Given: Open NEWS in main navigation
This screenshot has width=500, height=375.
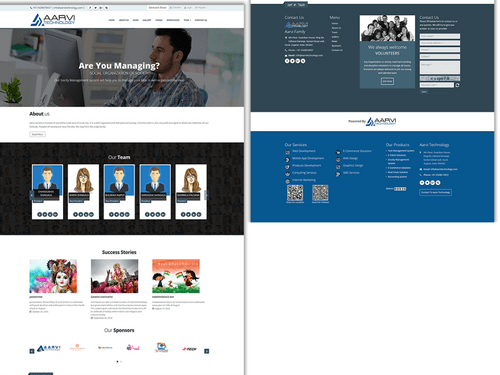Looking at the screenshot, I should click(x=136, y=20).
